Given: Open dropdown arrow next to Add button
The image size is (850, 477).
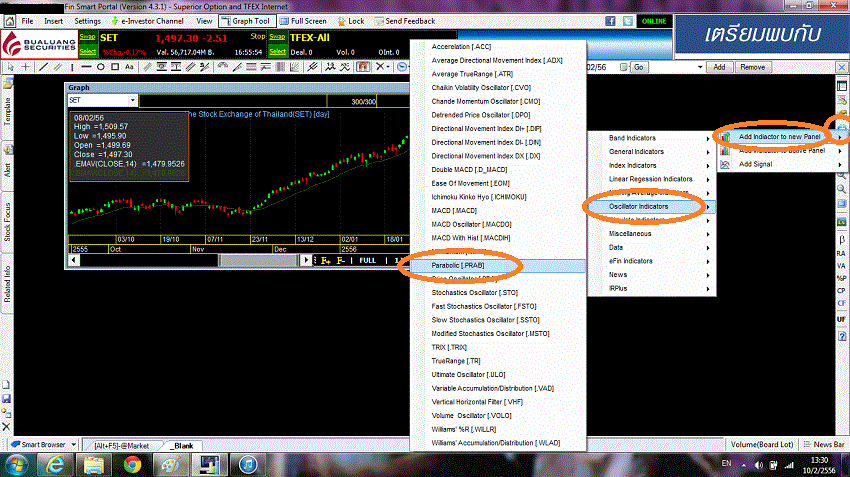Looking at the screenshot, I should coord(700,67).
